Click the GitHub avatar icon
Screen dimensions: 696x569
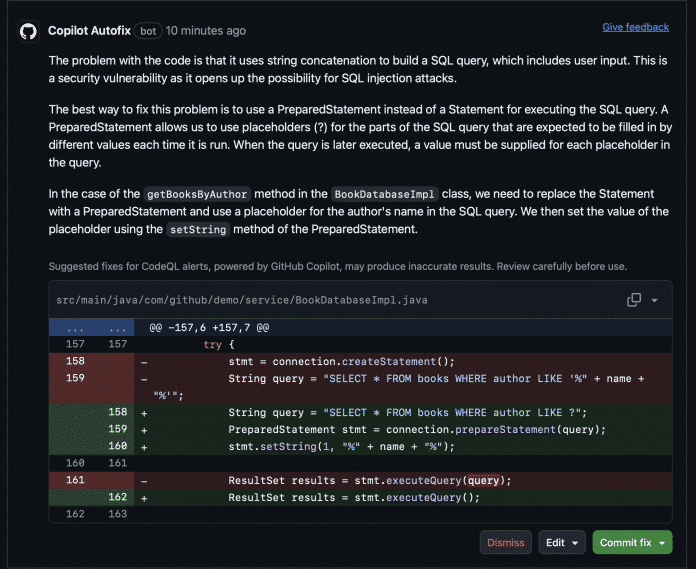tap(29, 31)
